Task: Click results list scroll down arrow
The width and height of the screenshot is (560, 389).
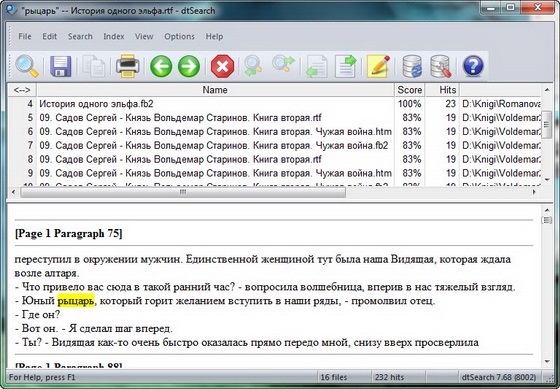Action: coord(547,180)
